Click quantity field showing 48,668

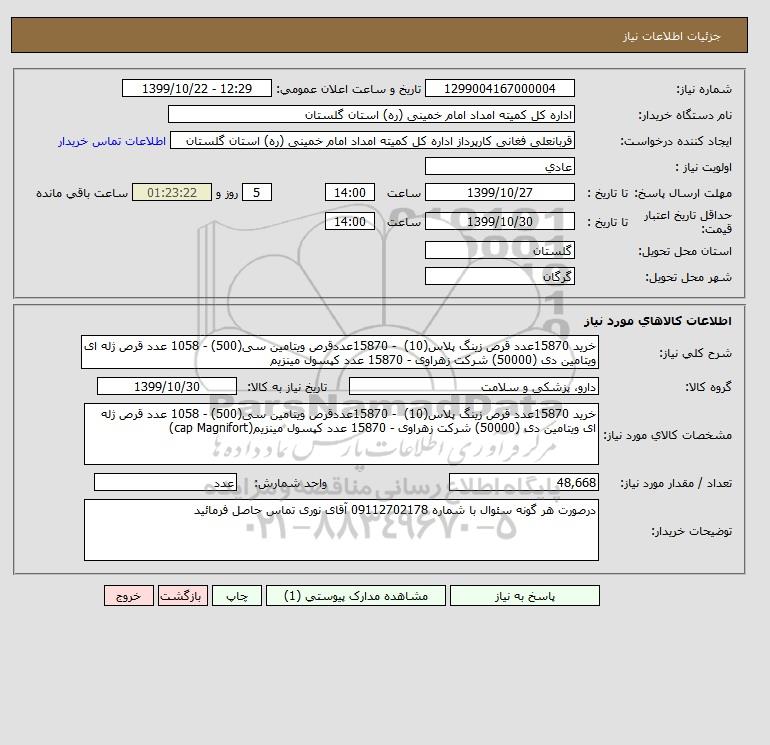[523, 482]
